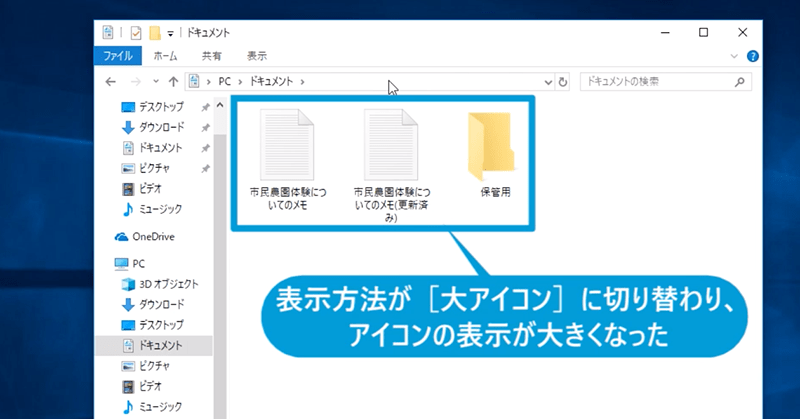This screenshot has width=800, height=419.
Task: Select ビデオ under PC
Action: [142, 386]
